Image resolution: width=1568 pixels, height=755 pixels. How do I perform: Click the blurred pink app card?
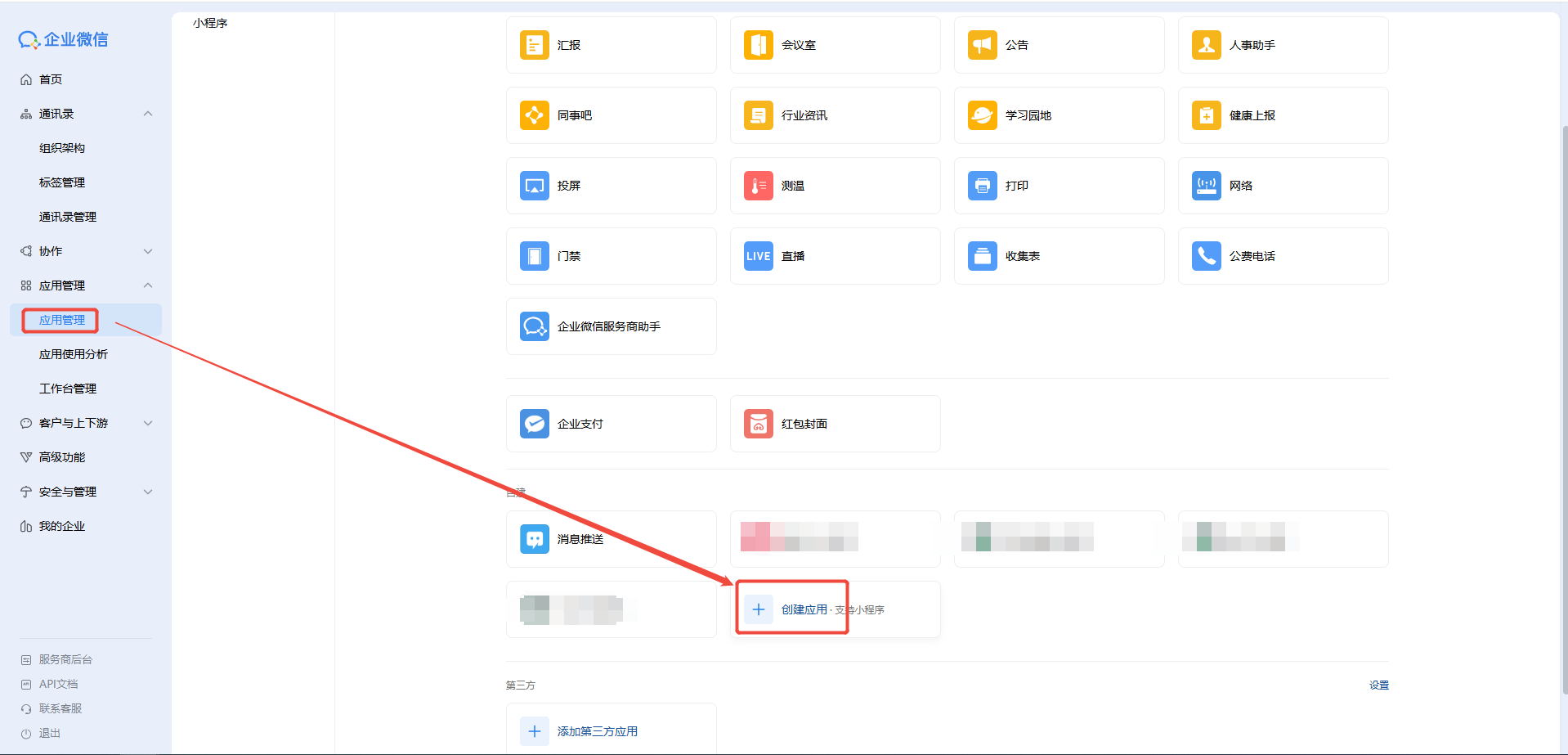[836, 539]
